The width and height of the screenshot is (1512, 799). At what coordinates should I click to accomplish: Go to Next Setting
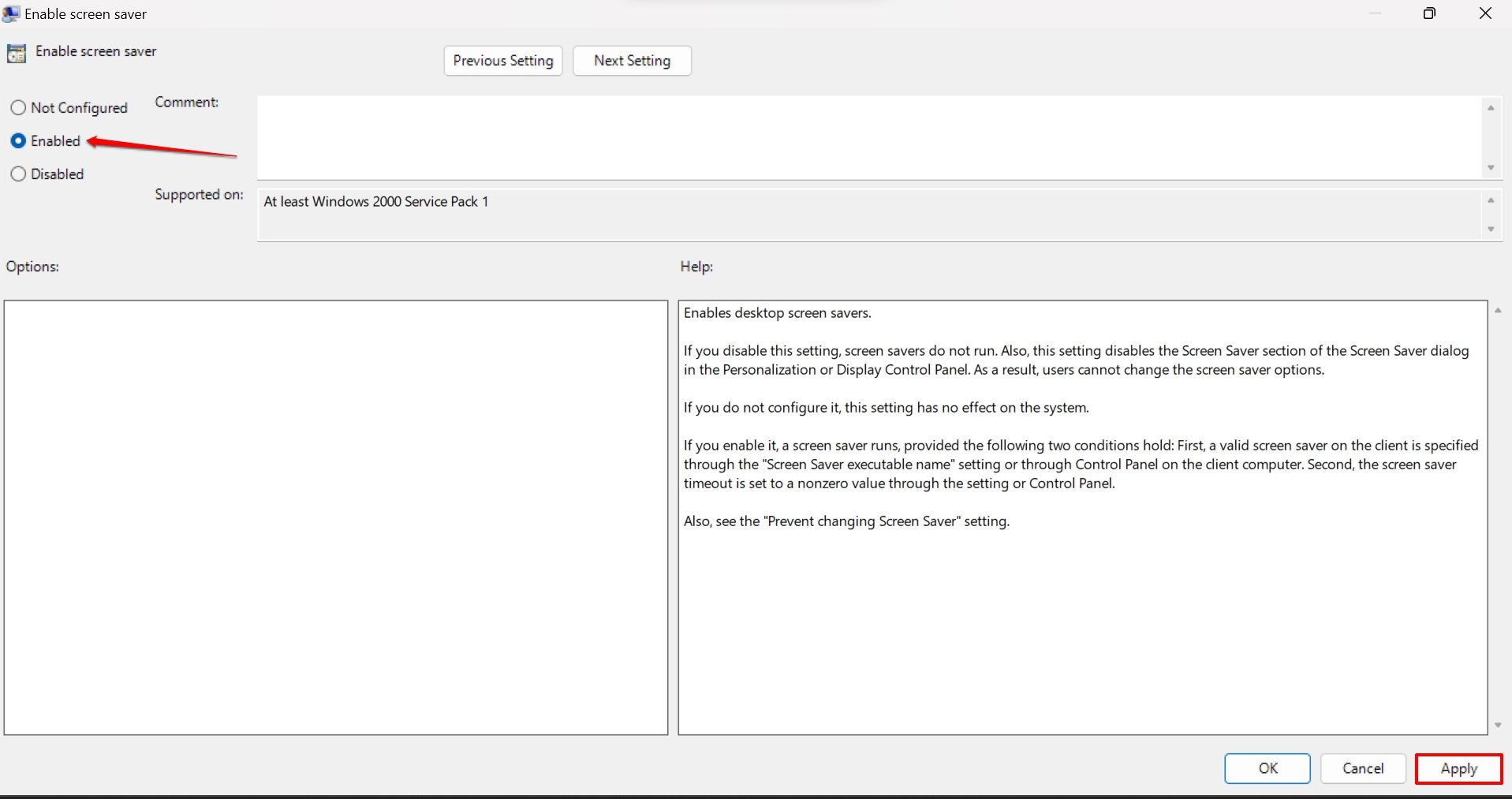click(x=632, y=61)
